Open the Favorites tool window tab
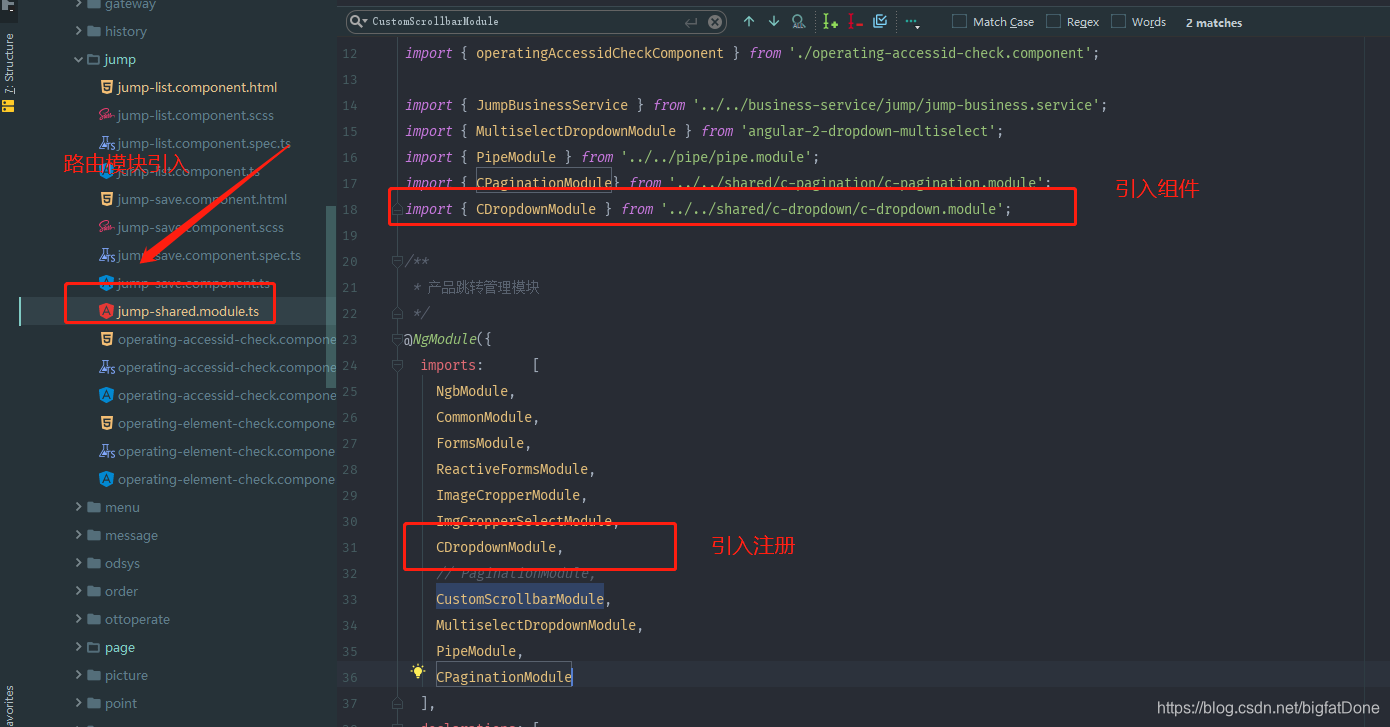 pyautogui.click(x=9, y=705)
